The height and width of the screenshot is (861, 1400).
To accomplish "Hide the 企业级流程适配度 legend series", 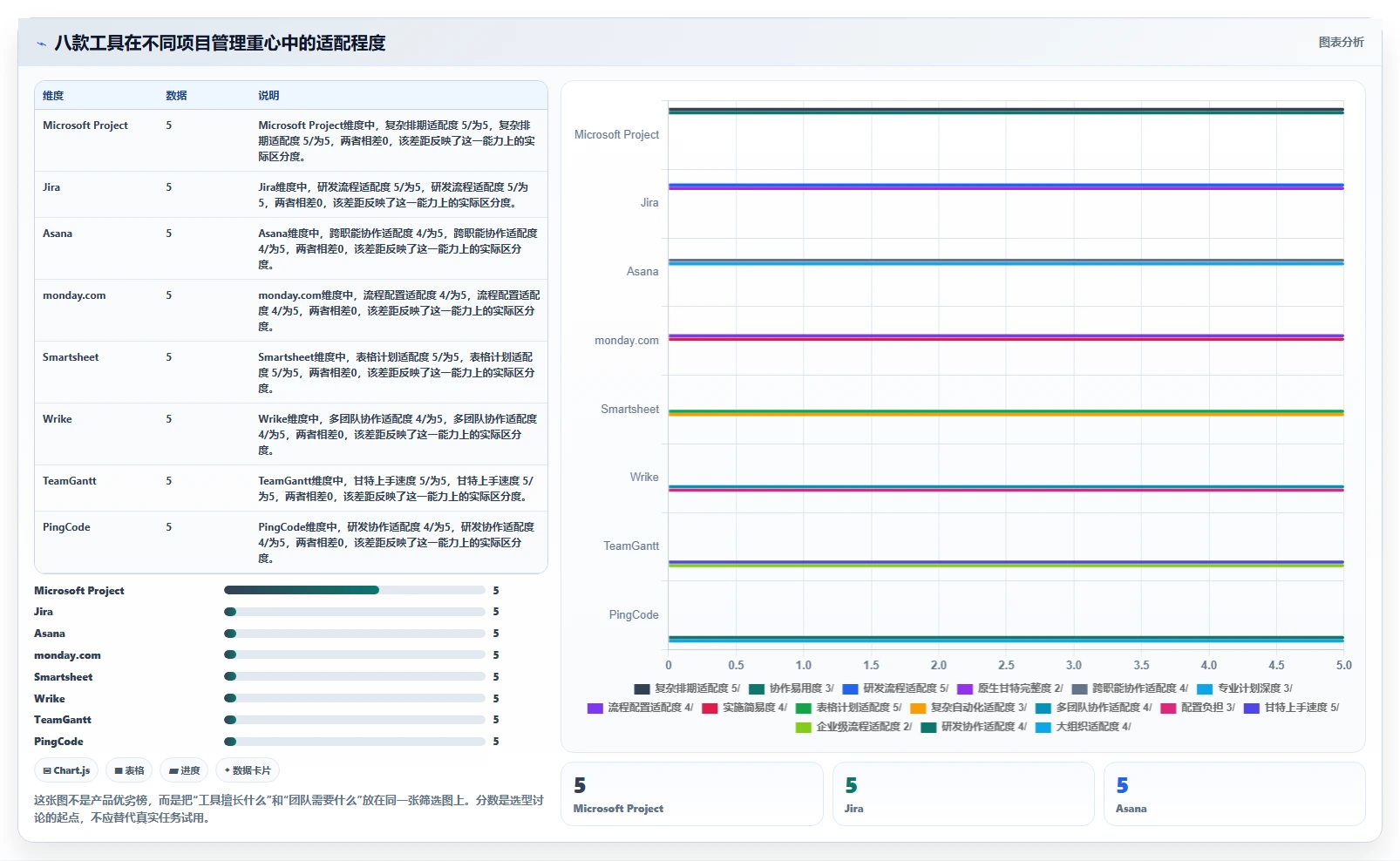I will 854,727.
